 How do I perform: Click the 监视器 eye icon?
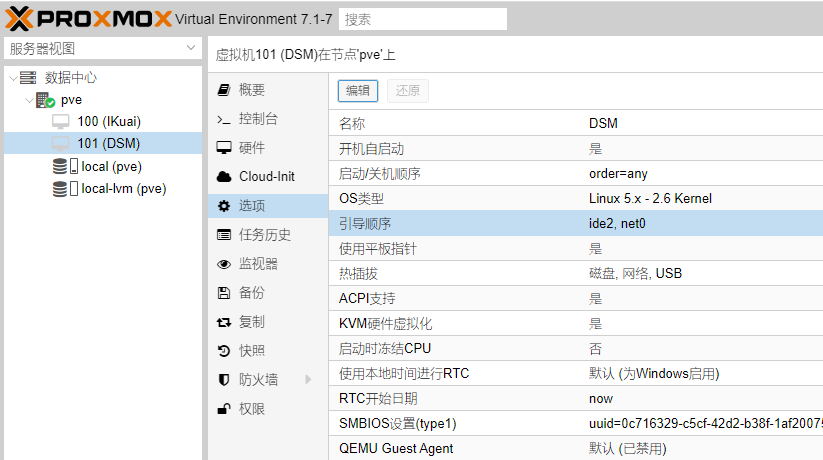[224, 264]
